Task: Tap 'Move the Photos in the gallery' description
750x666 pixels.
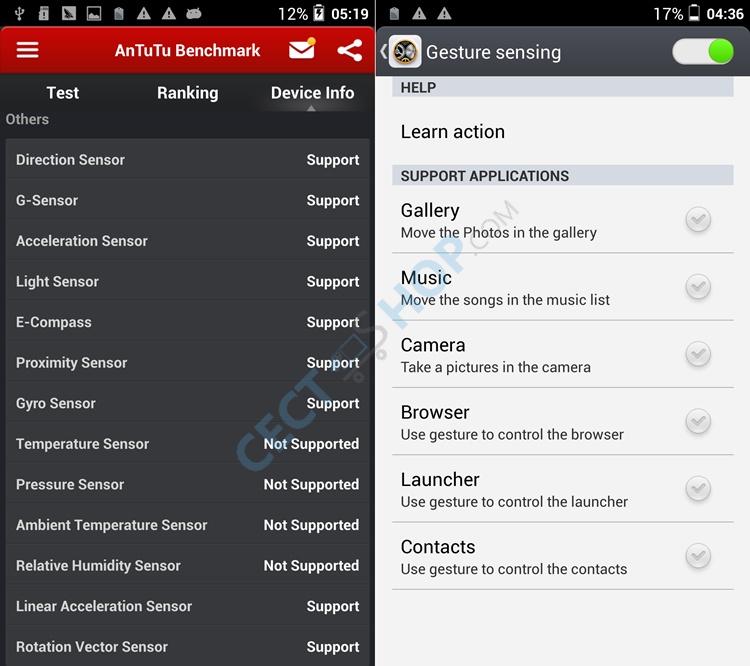Action: tap(499, 233)
